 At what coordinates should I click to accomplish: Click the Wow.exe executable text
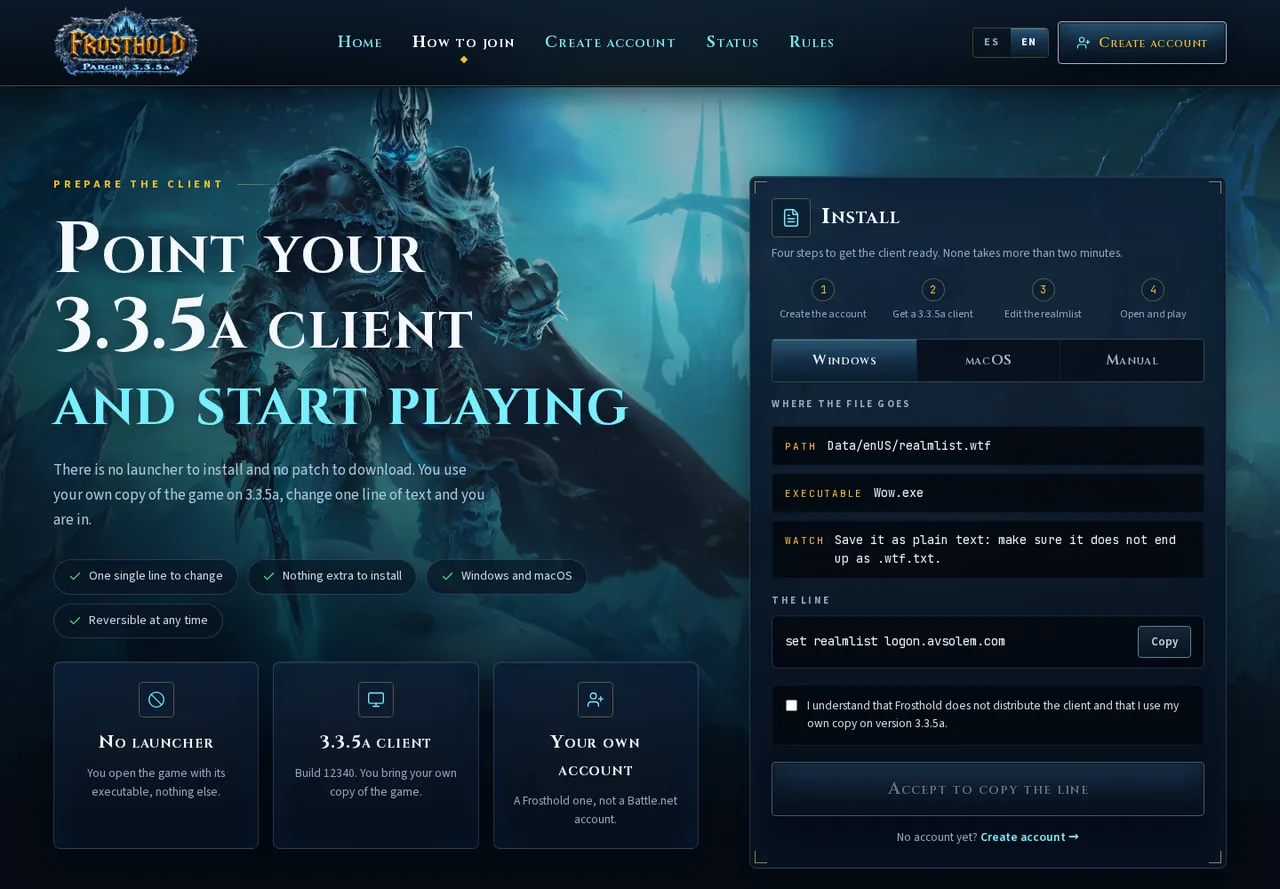[x=898, y=493]
